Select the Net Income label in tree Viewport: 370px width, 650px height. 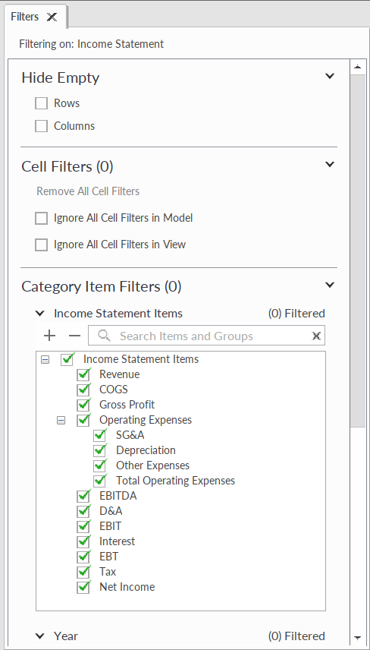point(127,587)
